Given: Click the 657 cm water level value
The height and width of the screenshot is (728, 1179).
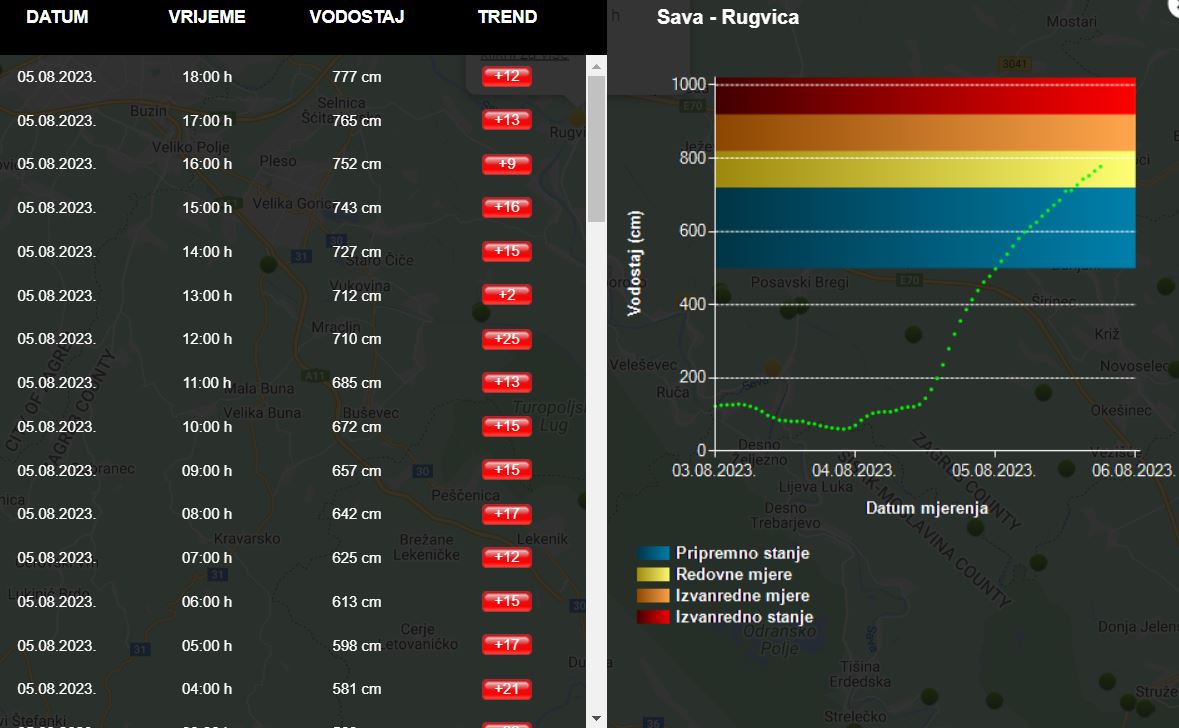Looking at the screenshot, I should point(356,471).
